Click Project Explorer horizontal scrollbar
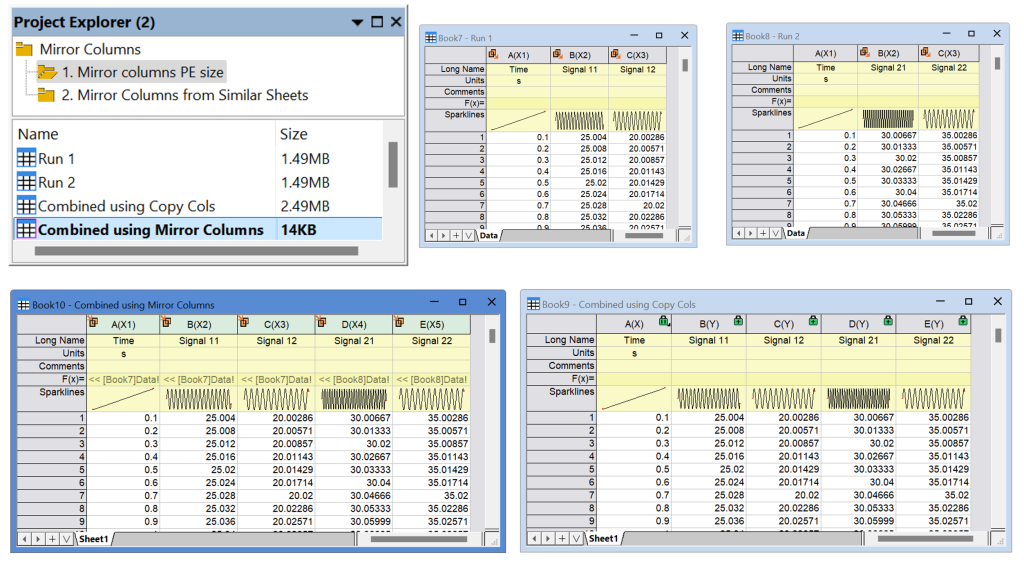Image resolution: width=1024 pixels, height=562 pixels. click(196, 251)
